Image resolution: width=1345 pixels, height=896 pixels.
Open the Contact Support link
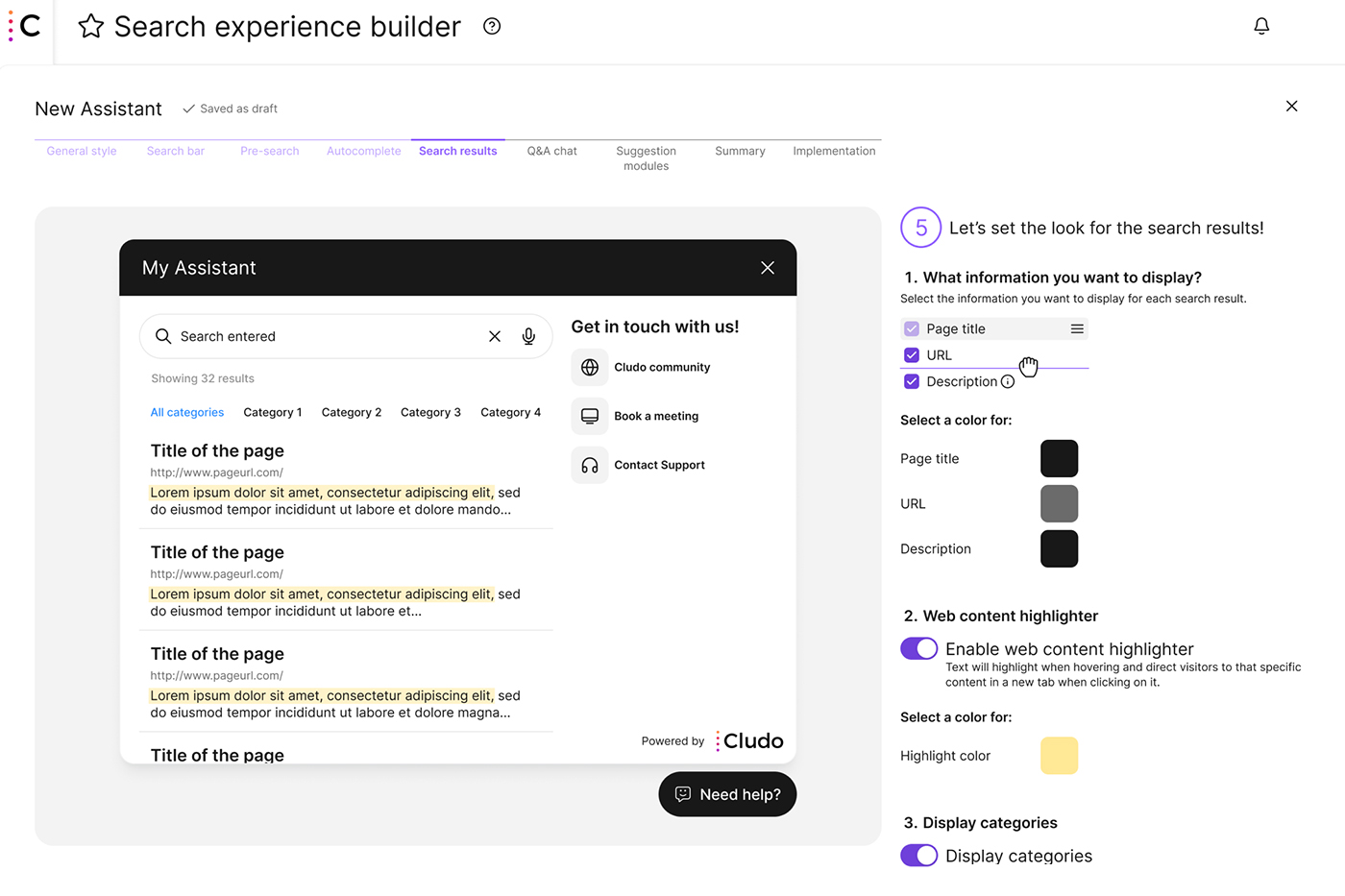[659, 465]
